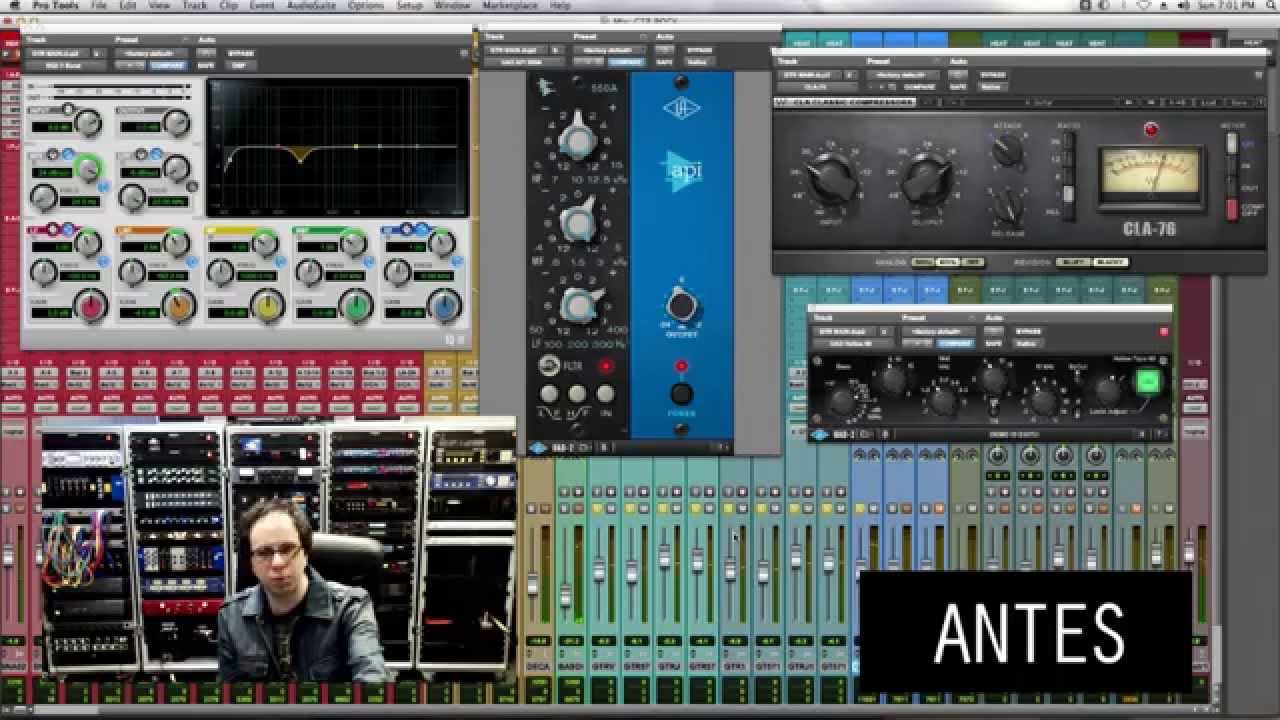Select ratio 20 on the CLA-76
1280x720 pixels.
click(1068, 139)
